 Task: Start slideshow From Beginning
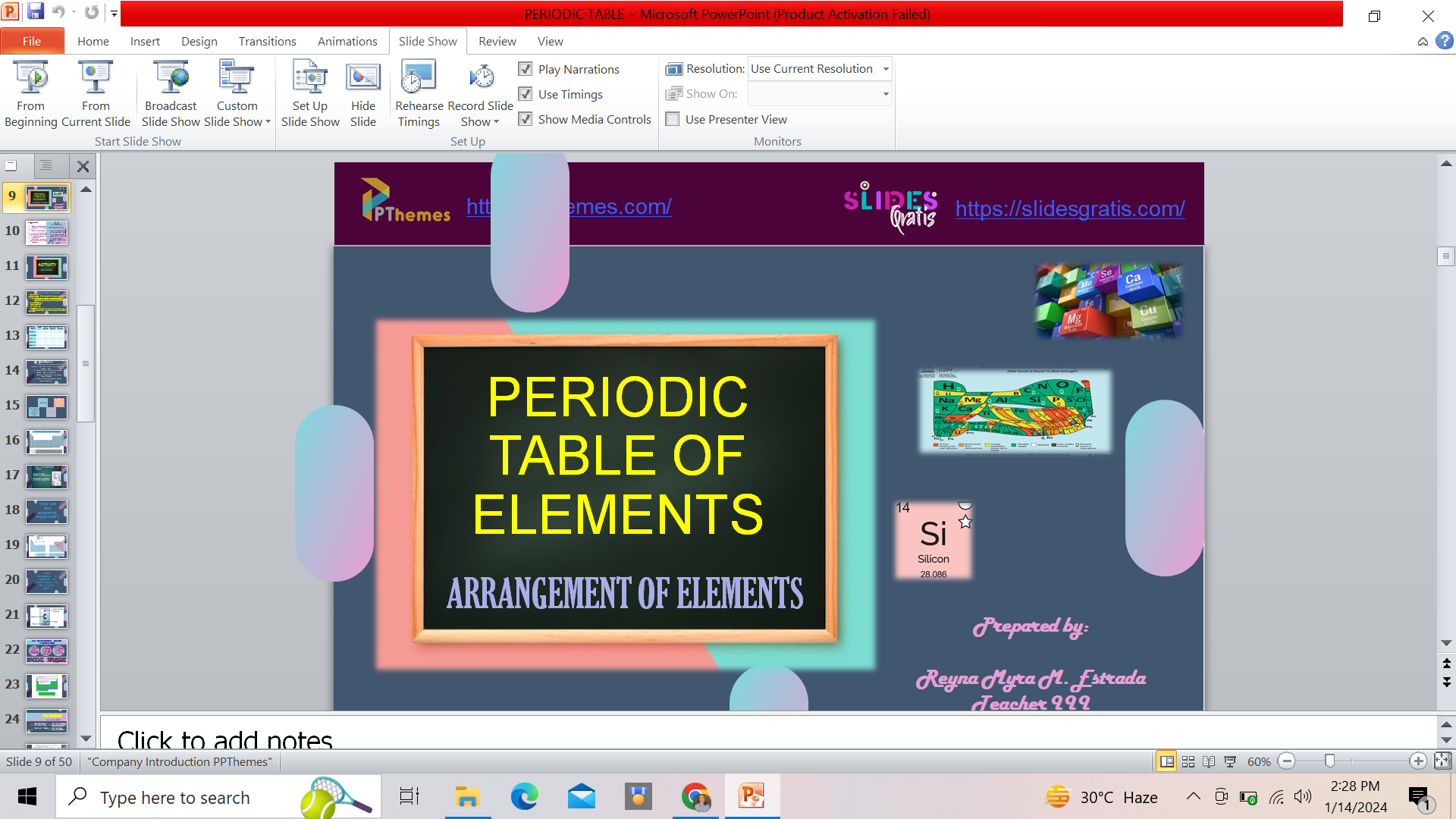31,93
